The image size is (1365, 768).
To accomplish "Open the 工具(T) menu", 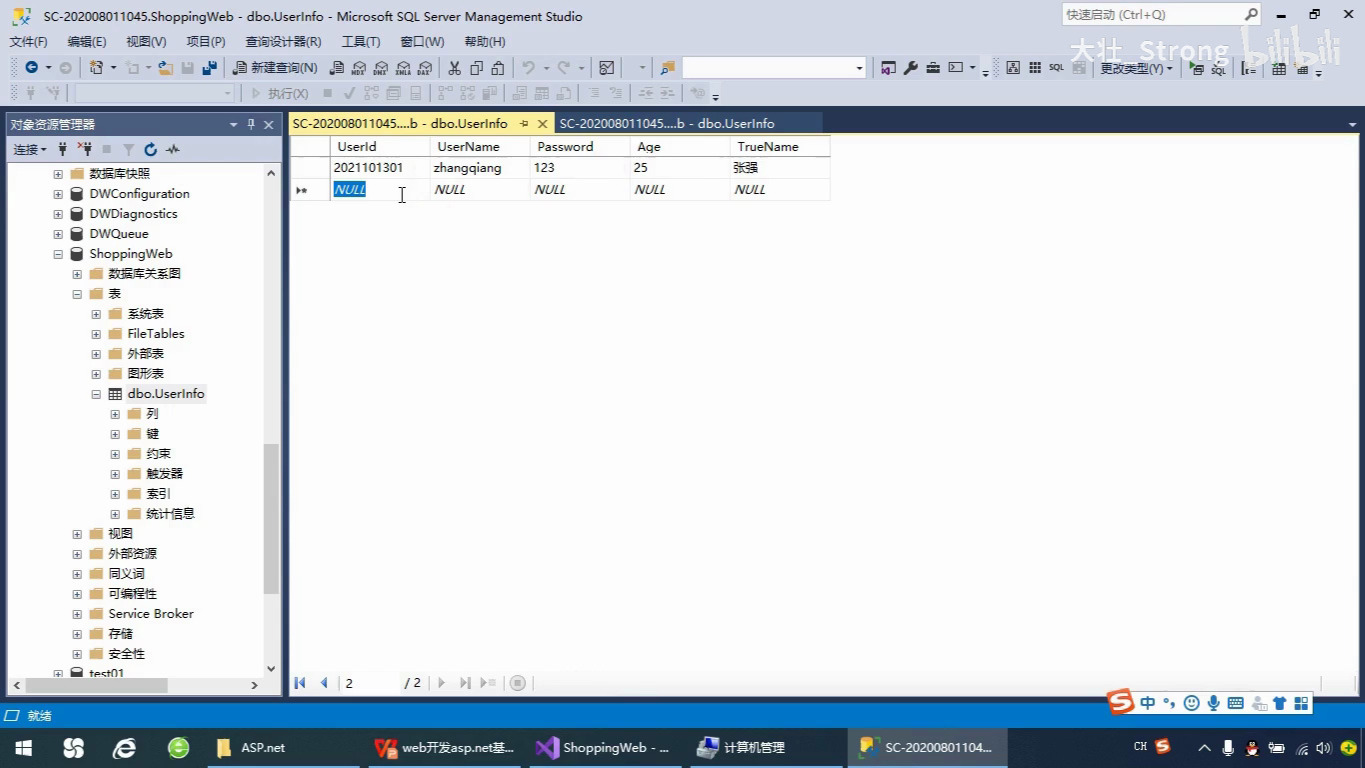I will click(x=361, y=41).
